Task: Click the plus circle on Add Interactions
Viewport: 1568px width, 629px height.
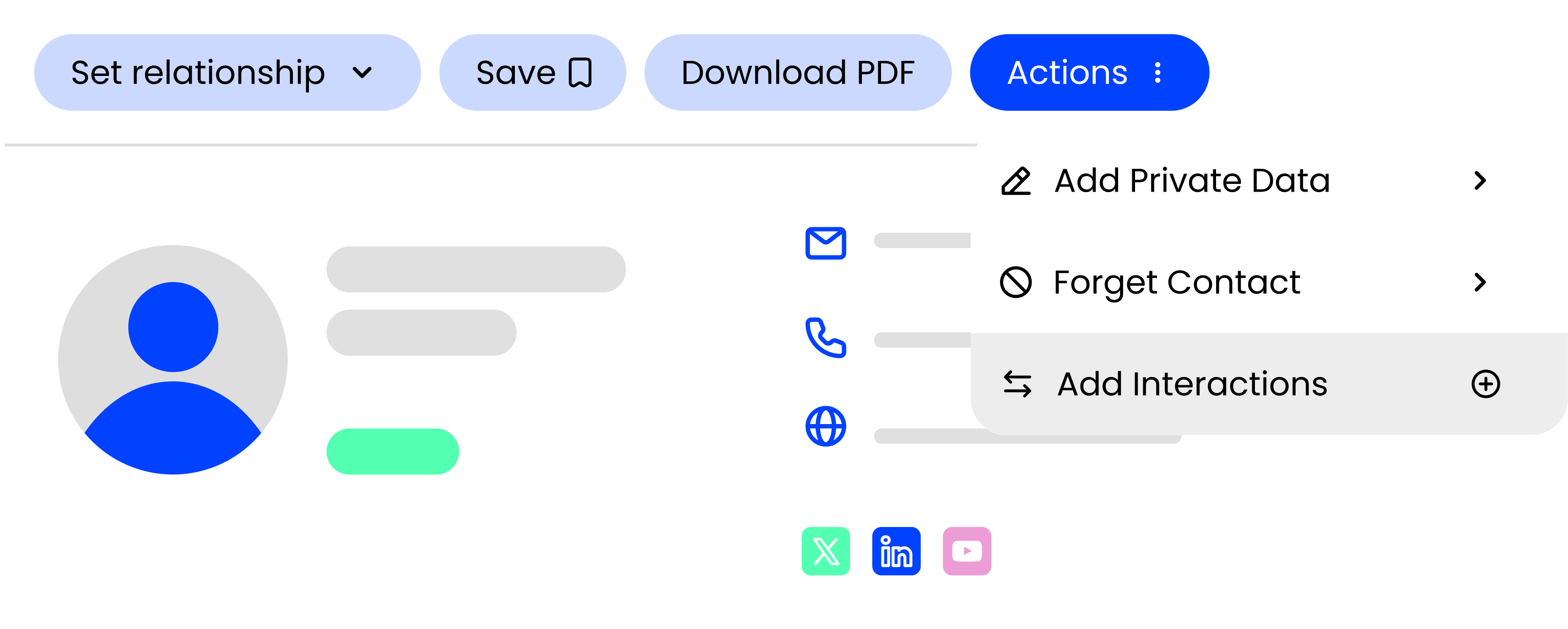Action: pyautogui.click(x=1485, y=384)
